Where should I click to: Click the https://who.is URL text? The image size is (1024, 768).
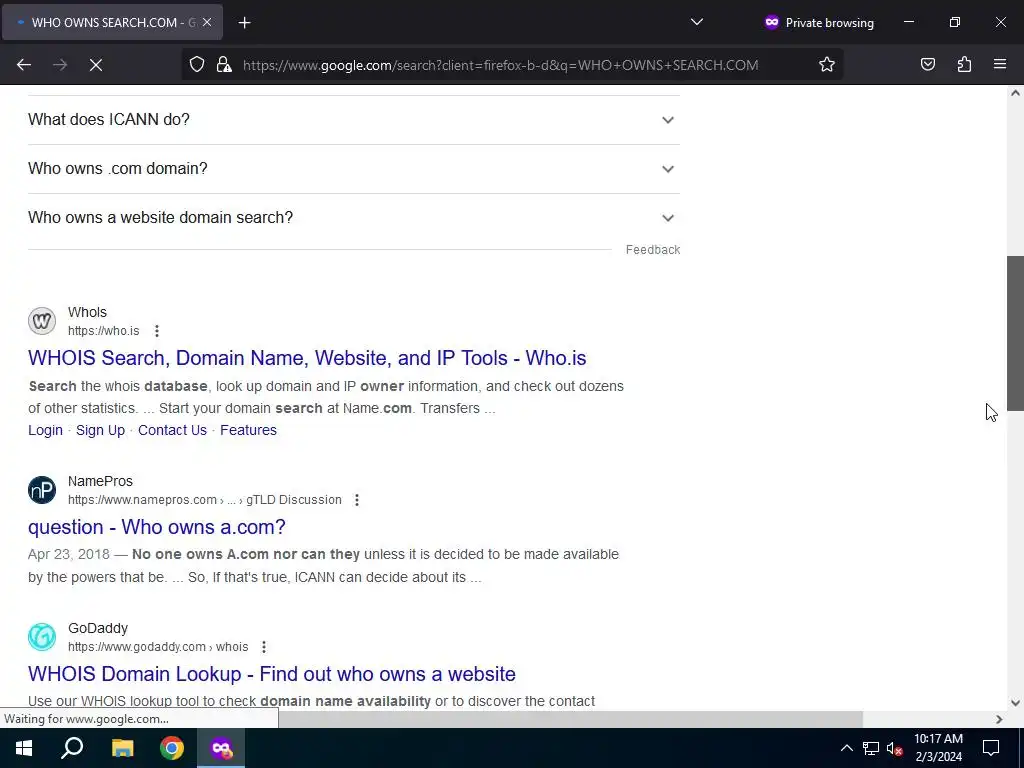(x=103, y=331)
